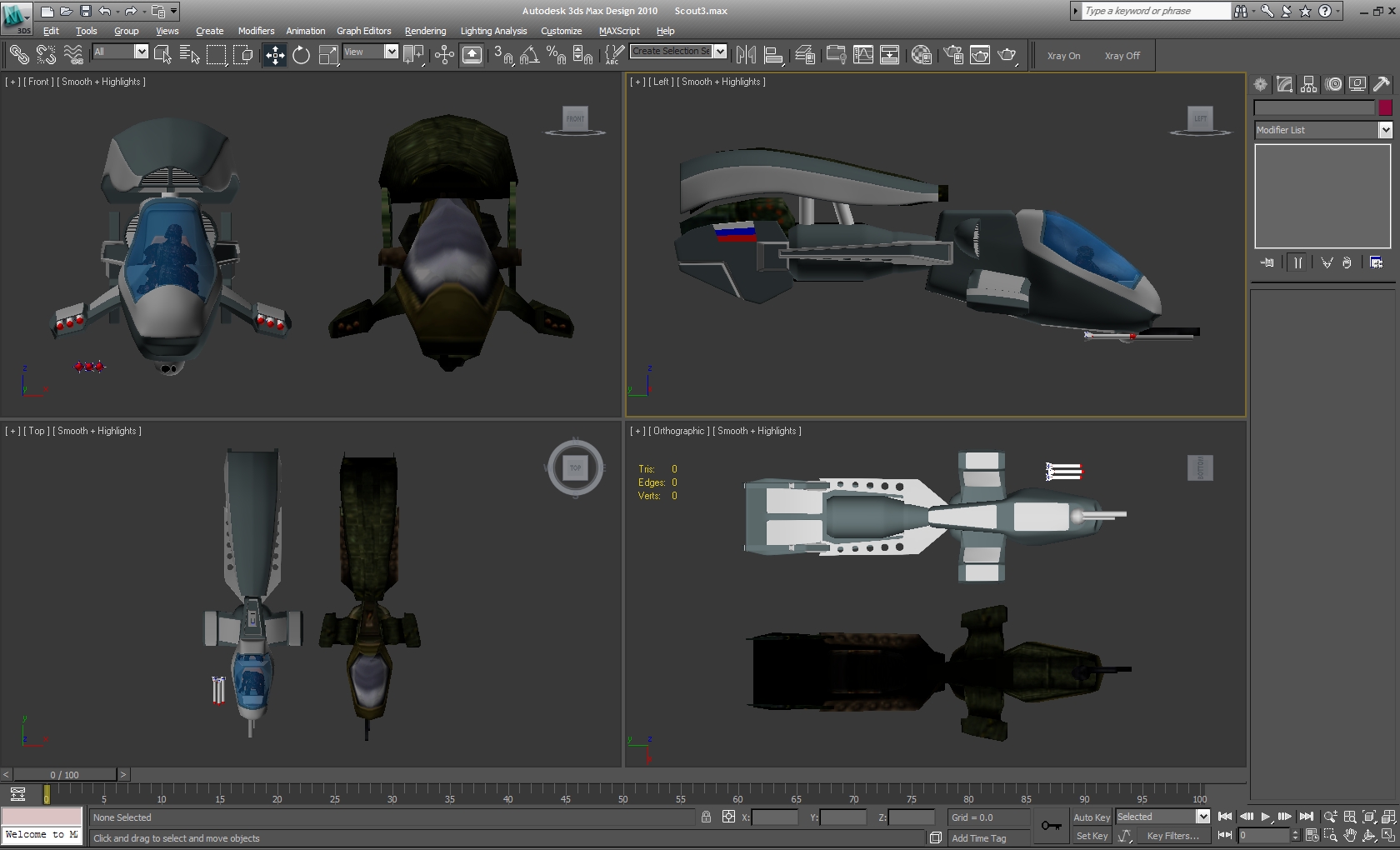The image size is (1400, 850).
Task: Open the Material Editor icon
Action: click(x=921, y=55)
